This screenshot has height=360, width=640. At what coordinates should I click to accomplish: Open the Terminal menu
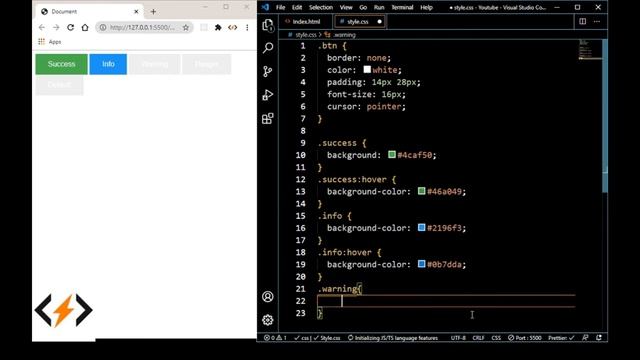402,7
